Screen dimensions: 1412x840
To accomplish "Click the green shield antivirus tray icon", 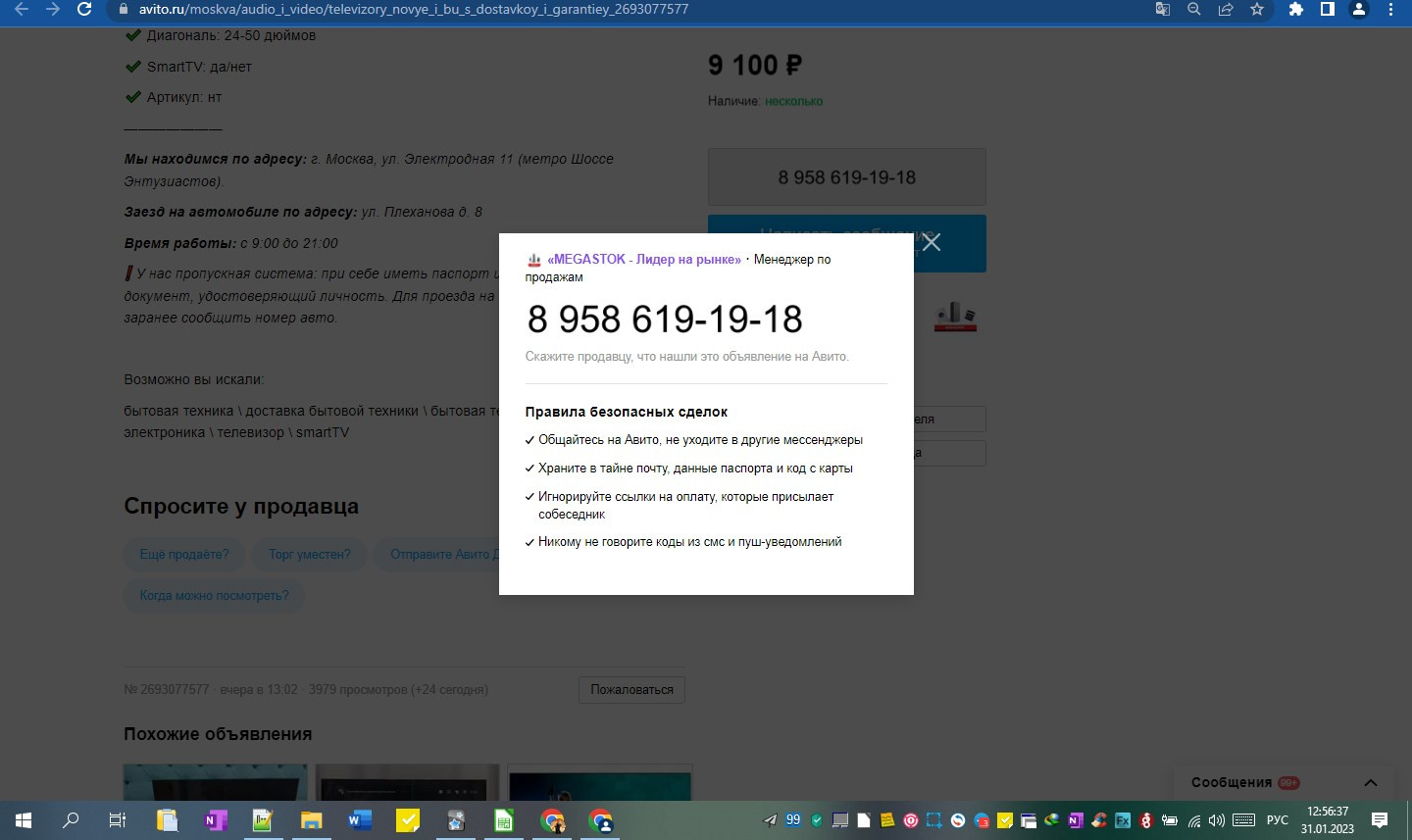I will pos(817,820).
